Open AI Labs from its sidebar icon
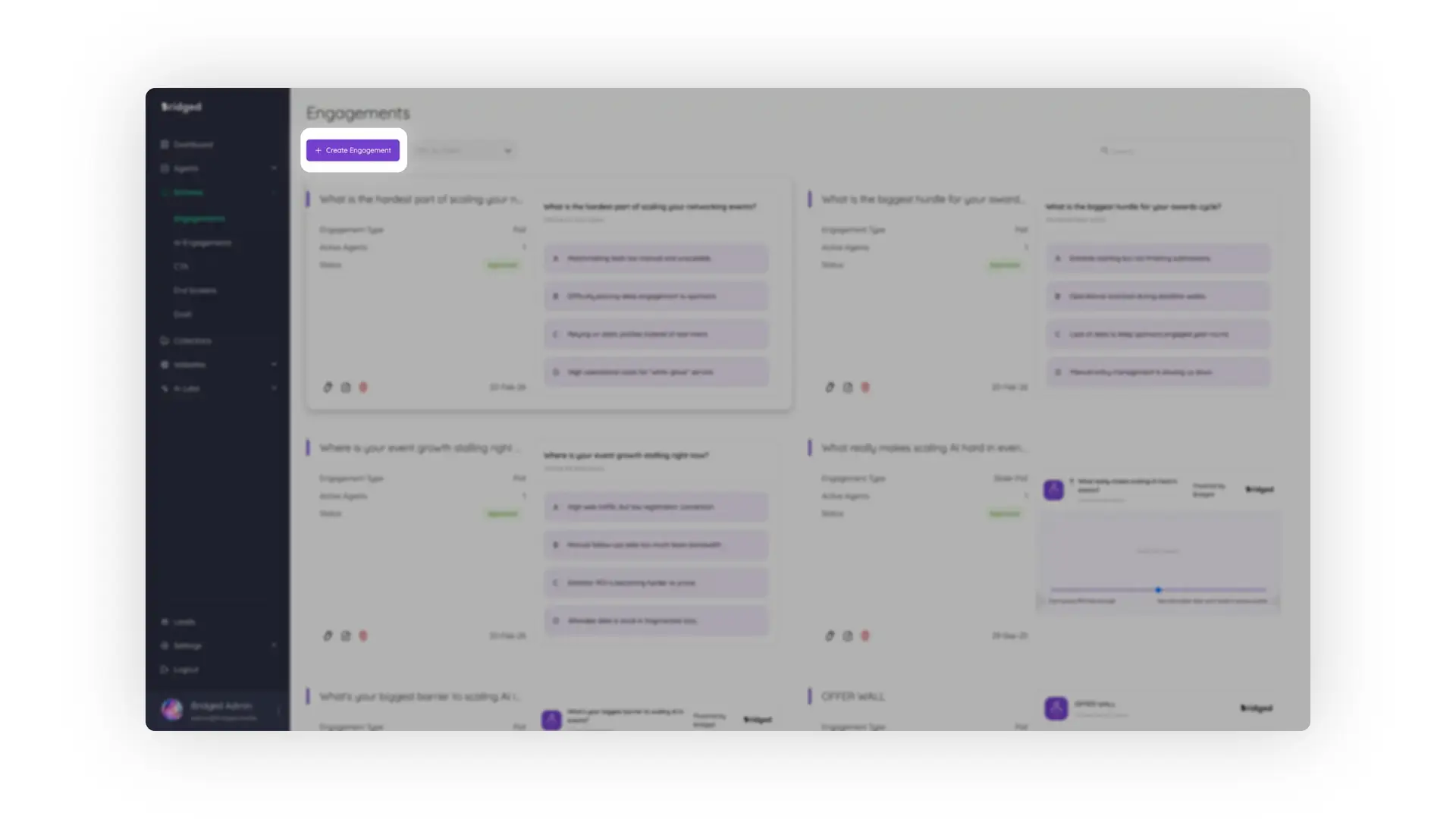Image resolution: width=1456 pixels, height=819 pixels. coord(165,388)
